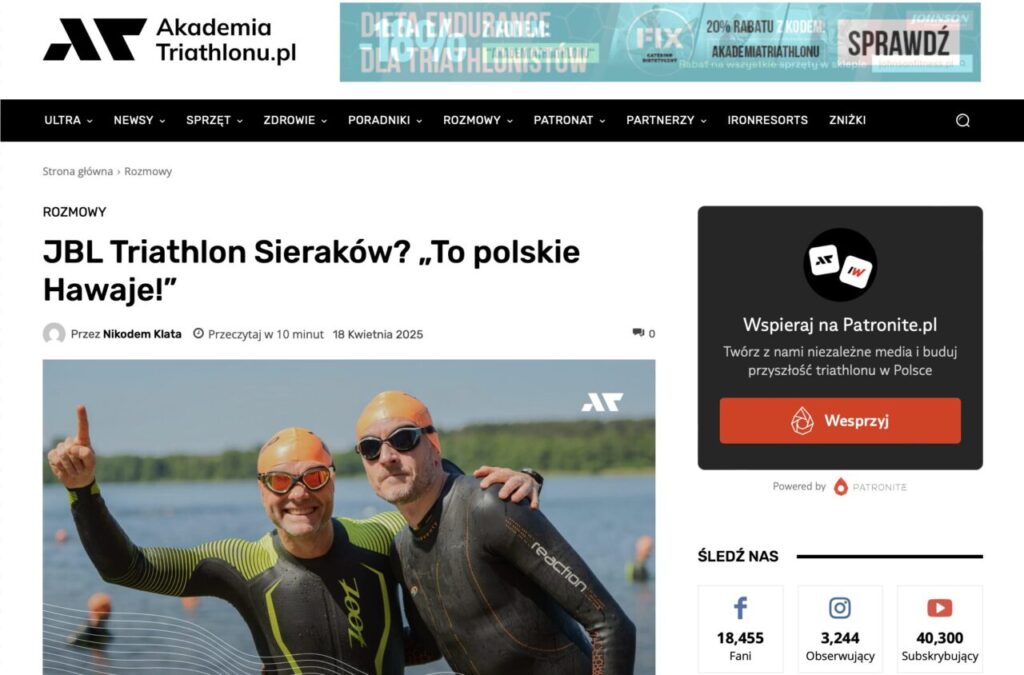Expand the SPRZĘT menu dropdown
This screenshot has height=675, width=1024.
click(x=214, y=120)
